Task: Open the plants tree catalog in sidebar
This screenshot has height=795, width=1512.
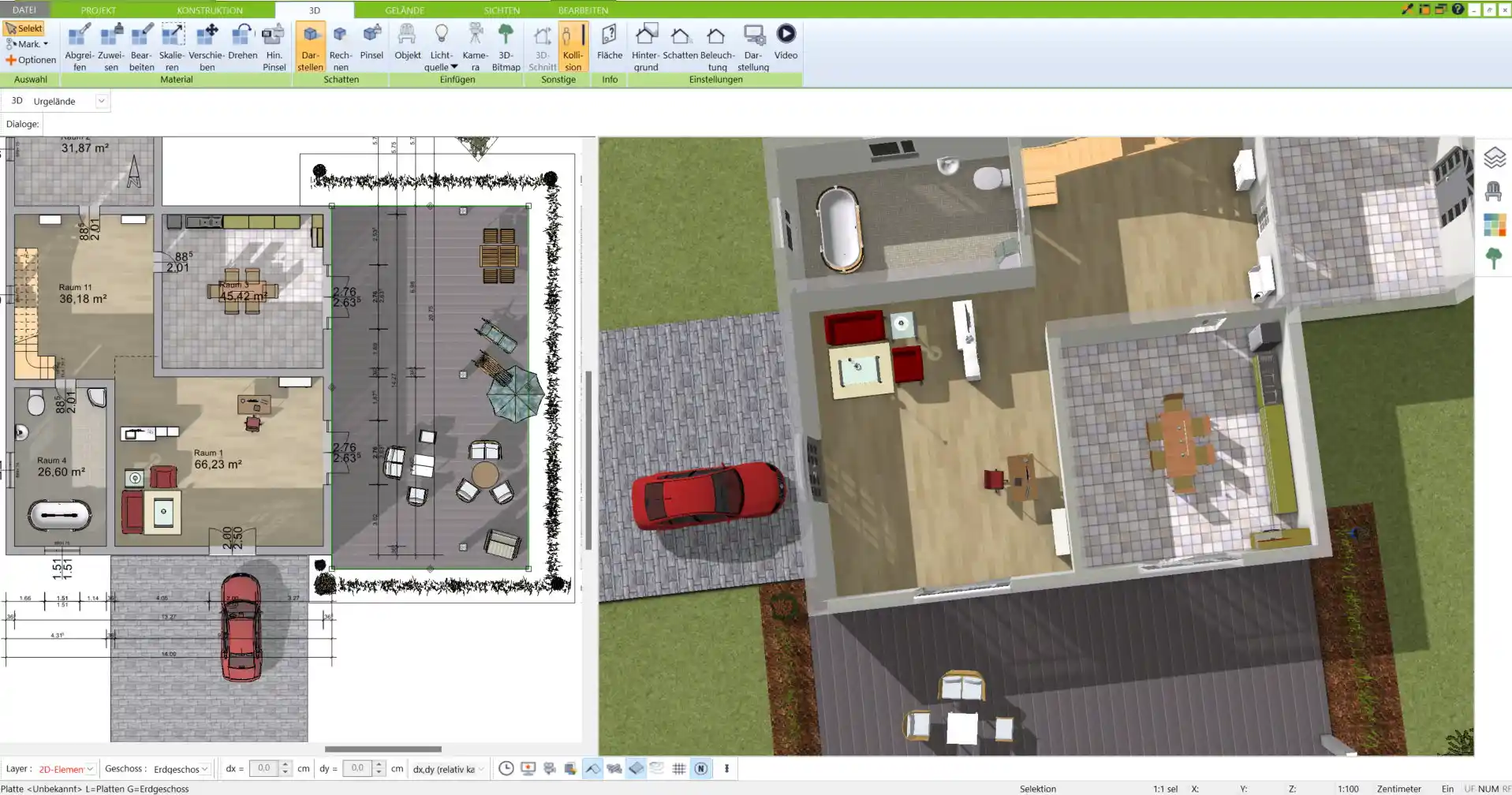Action: pos(1494,258)
